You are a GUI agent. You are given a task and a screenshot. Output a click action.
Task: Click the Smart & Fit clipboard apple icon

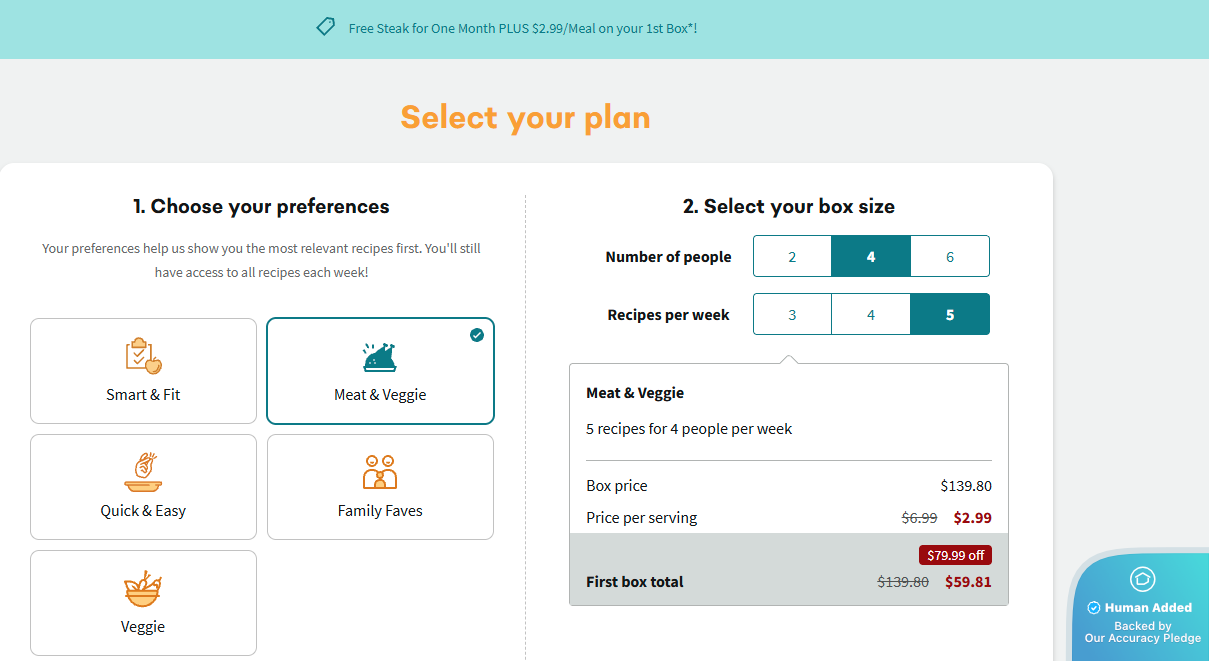[x=143, y=356]
